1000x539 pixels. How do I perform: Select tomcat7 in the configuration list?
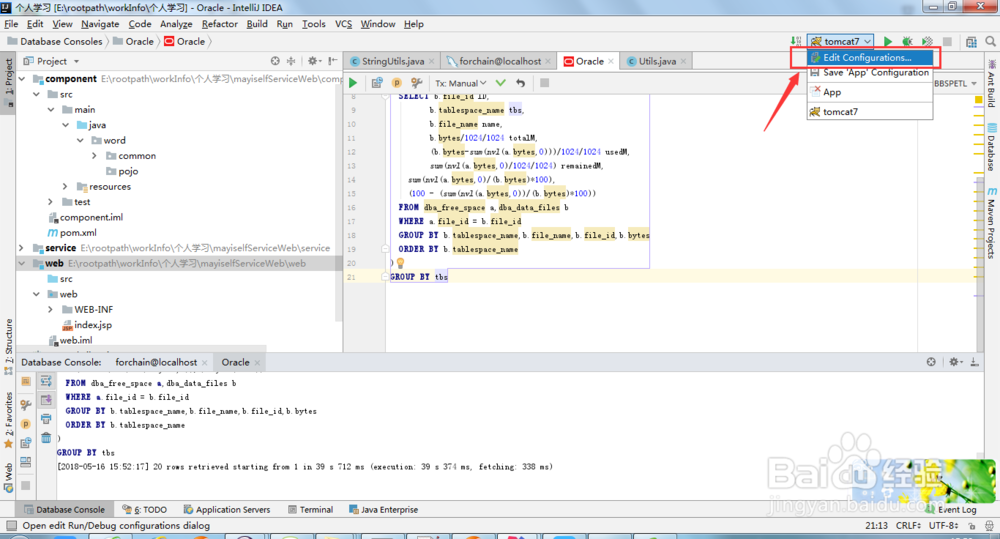click(870, 112)
